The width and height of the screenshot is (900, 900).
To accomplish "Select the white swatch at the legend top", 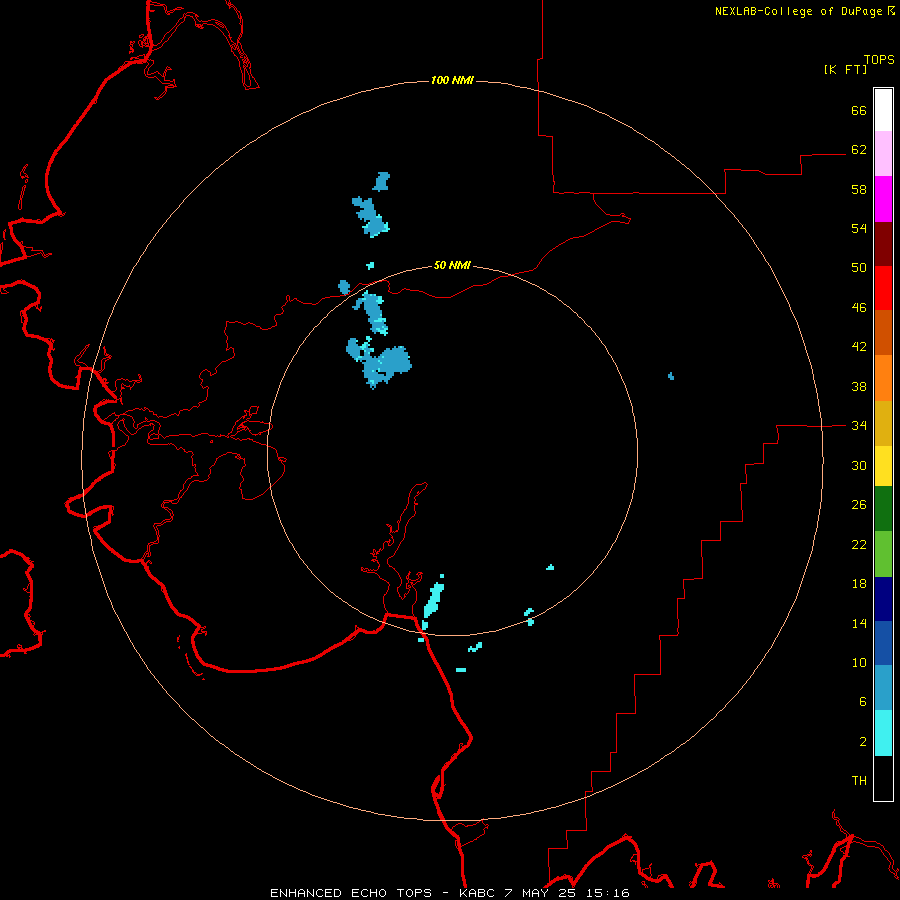I will (883, 110).
